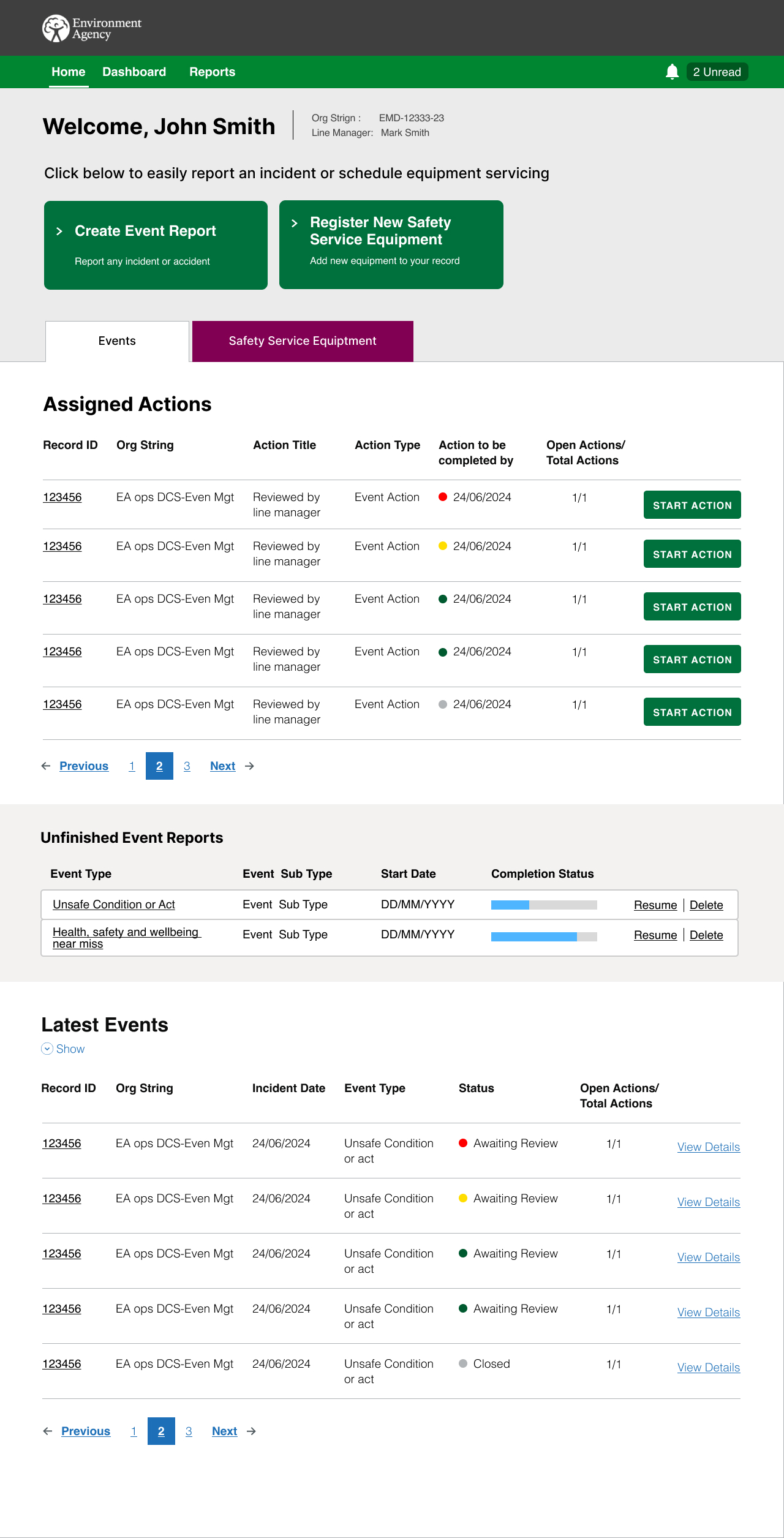Open the Reports navigation item
784x1538 pixels.
pyautogui.click(x=212, y=72)
